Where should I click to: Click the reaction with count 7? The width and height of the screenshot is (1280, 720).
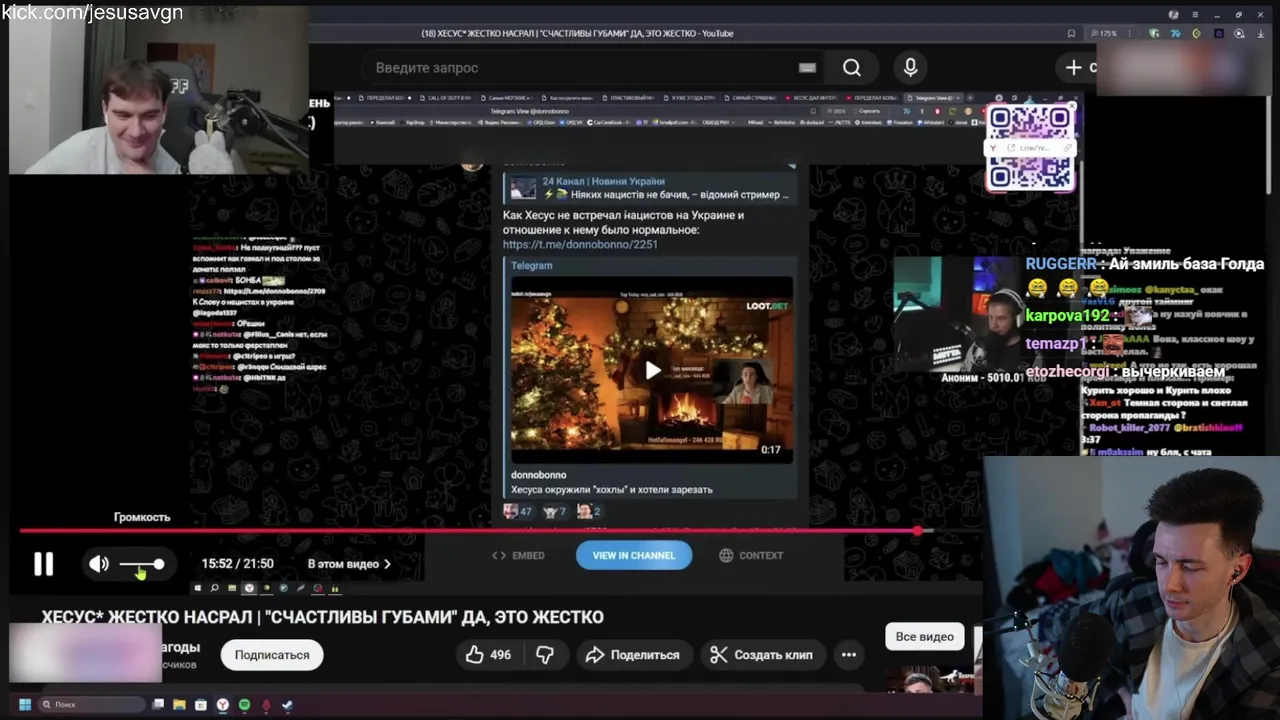pyautogui.click(x=555, y=511)
